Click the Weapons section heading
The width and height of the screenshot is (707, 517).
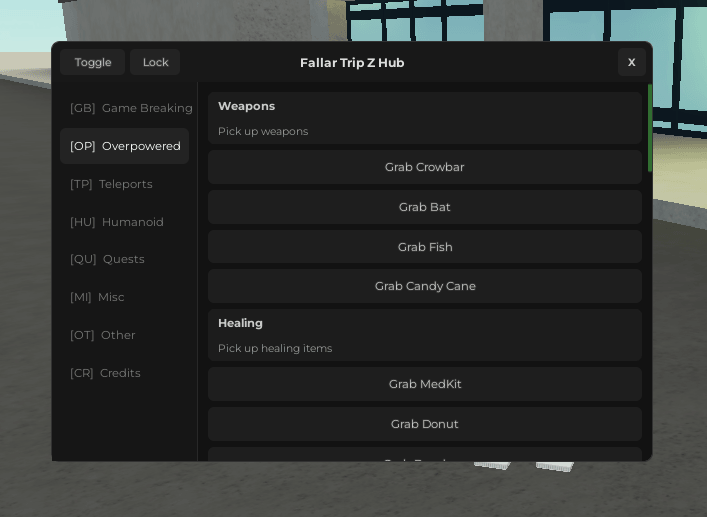point(246,106)
